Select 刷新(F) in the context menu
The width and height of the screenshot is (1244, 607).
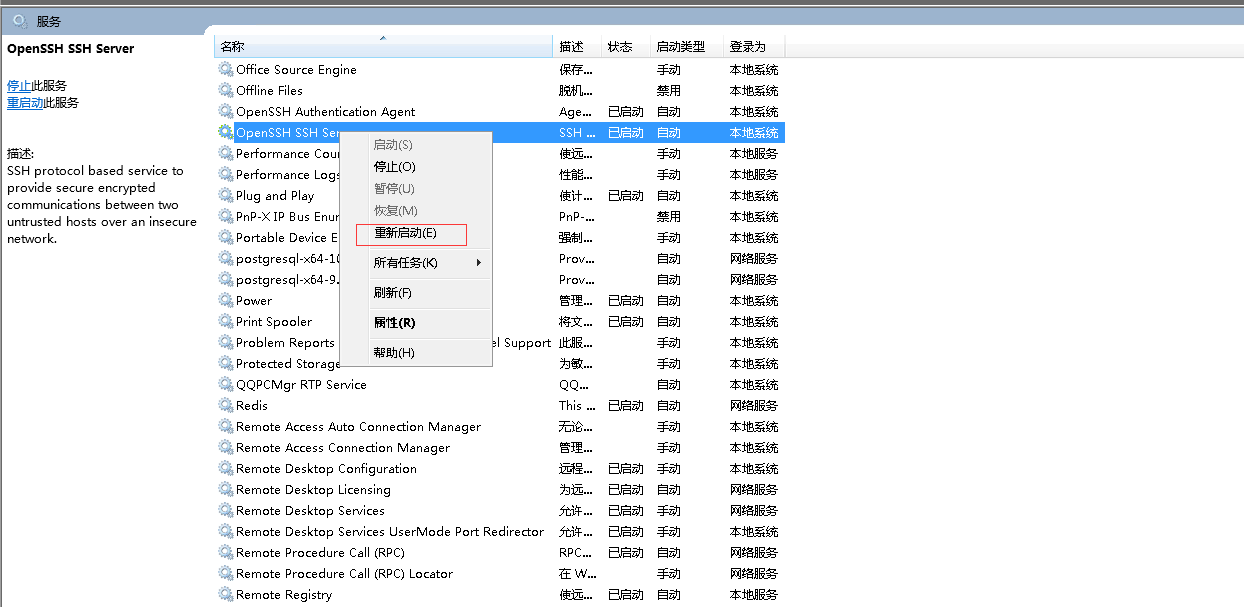pos(392,293)
